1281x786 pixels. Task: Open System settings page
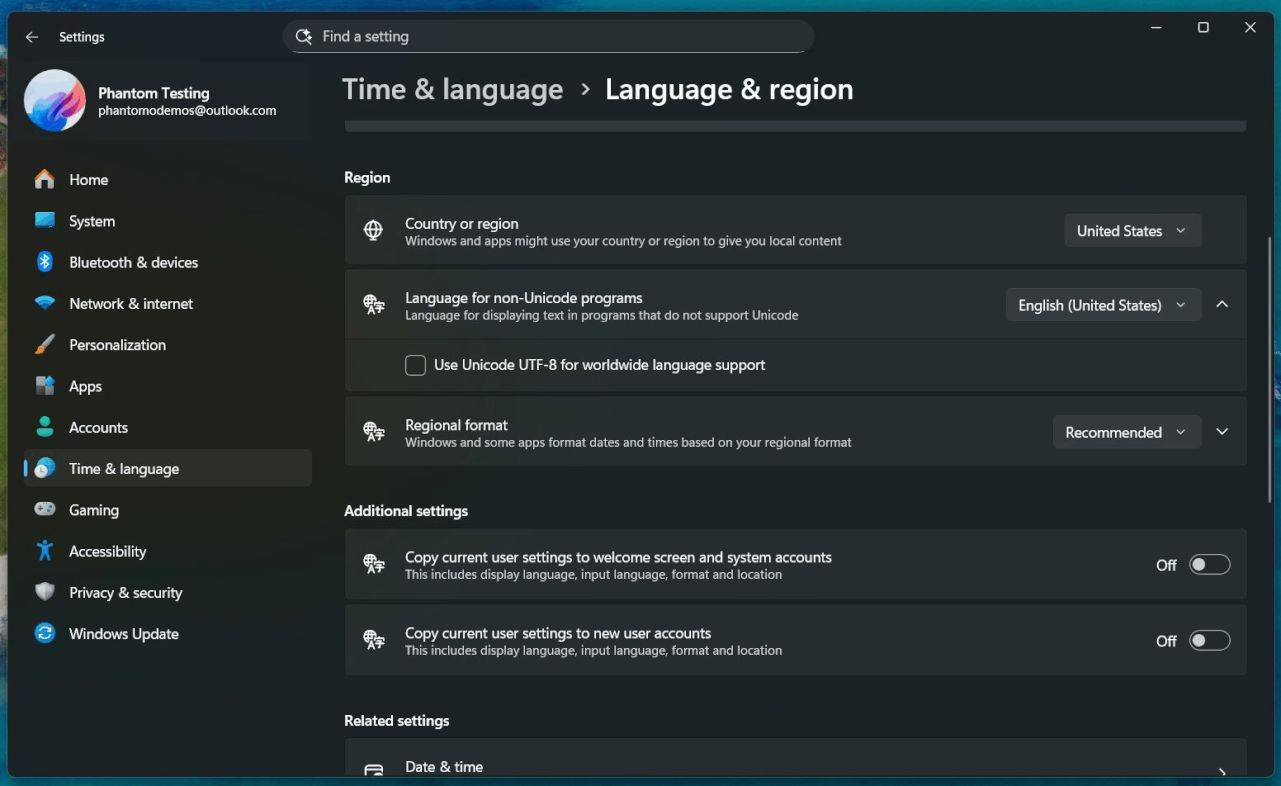[168, 221]
